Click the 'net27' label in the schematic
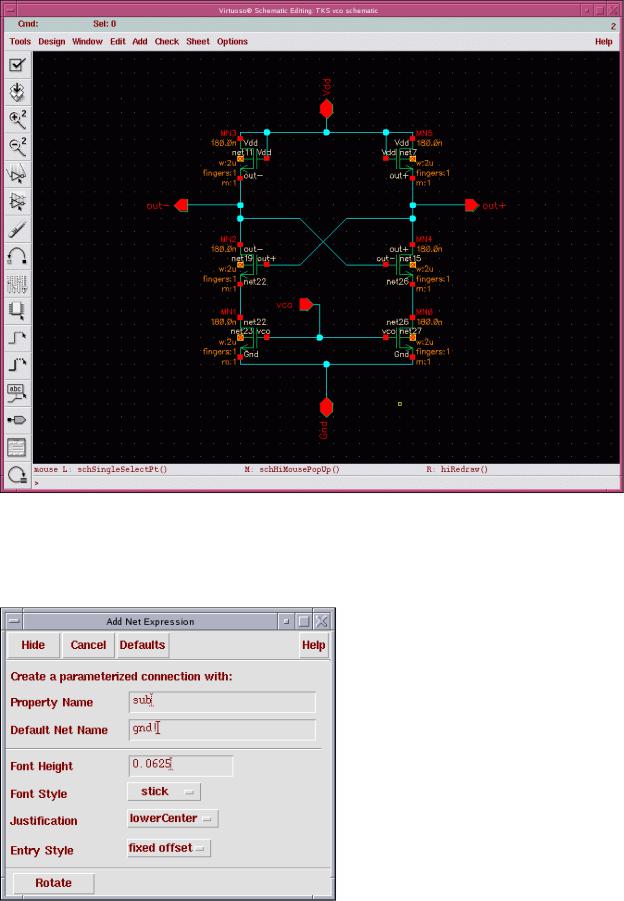The height and width of the screenshot is (901, 624). (x=410, y=331)
